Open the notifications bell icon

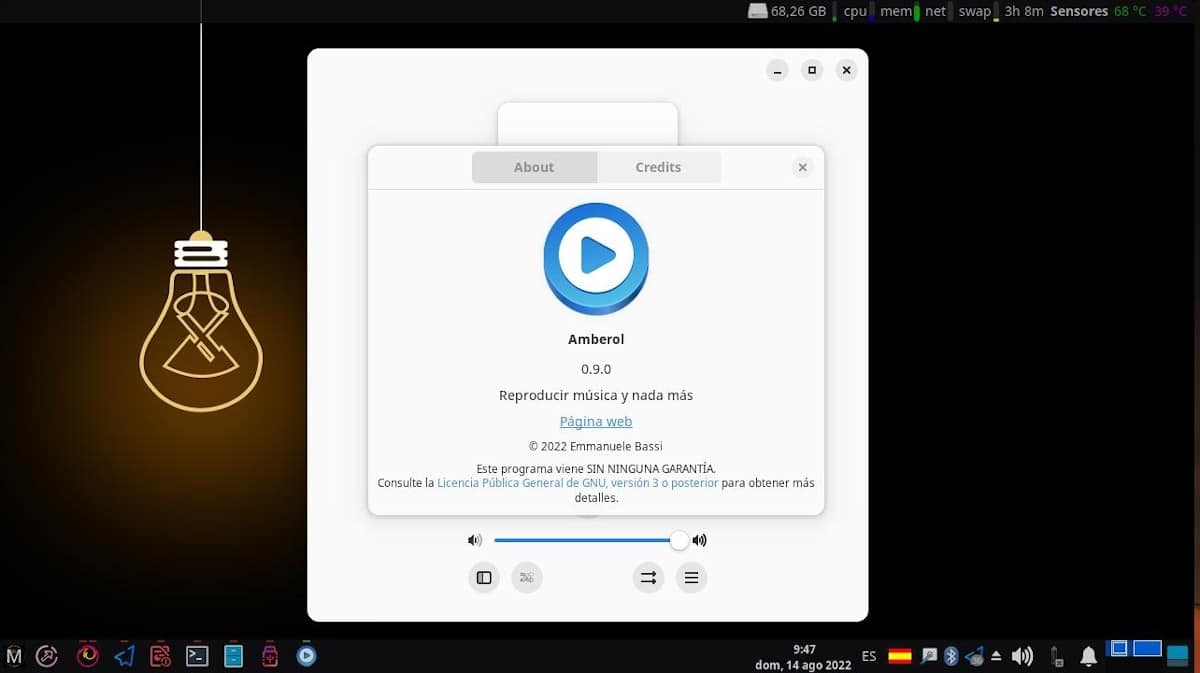pos(1088,656)
